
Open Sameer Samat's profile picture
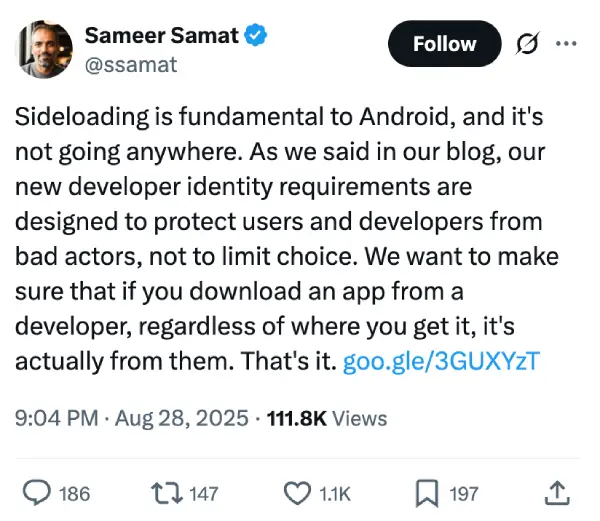[x=44, y=49]
